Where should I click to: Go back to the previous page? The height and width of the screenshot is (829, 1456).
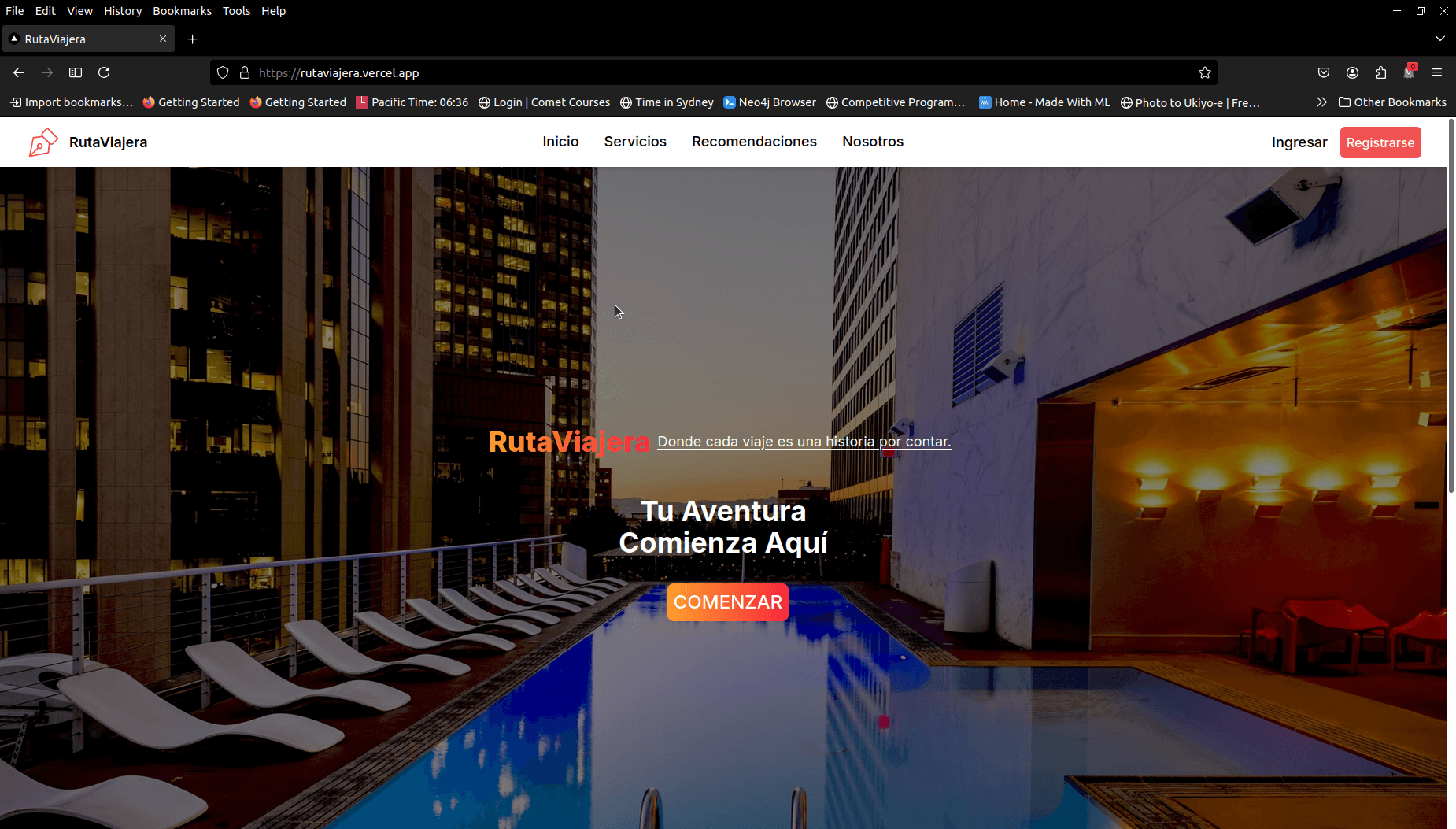tap(19, 72)
